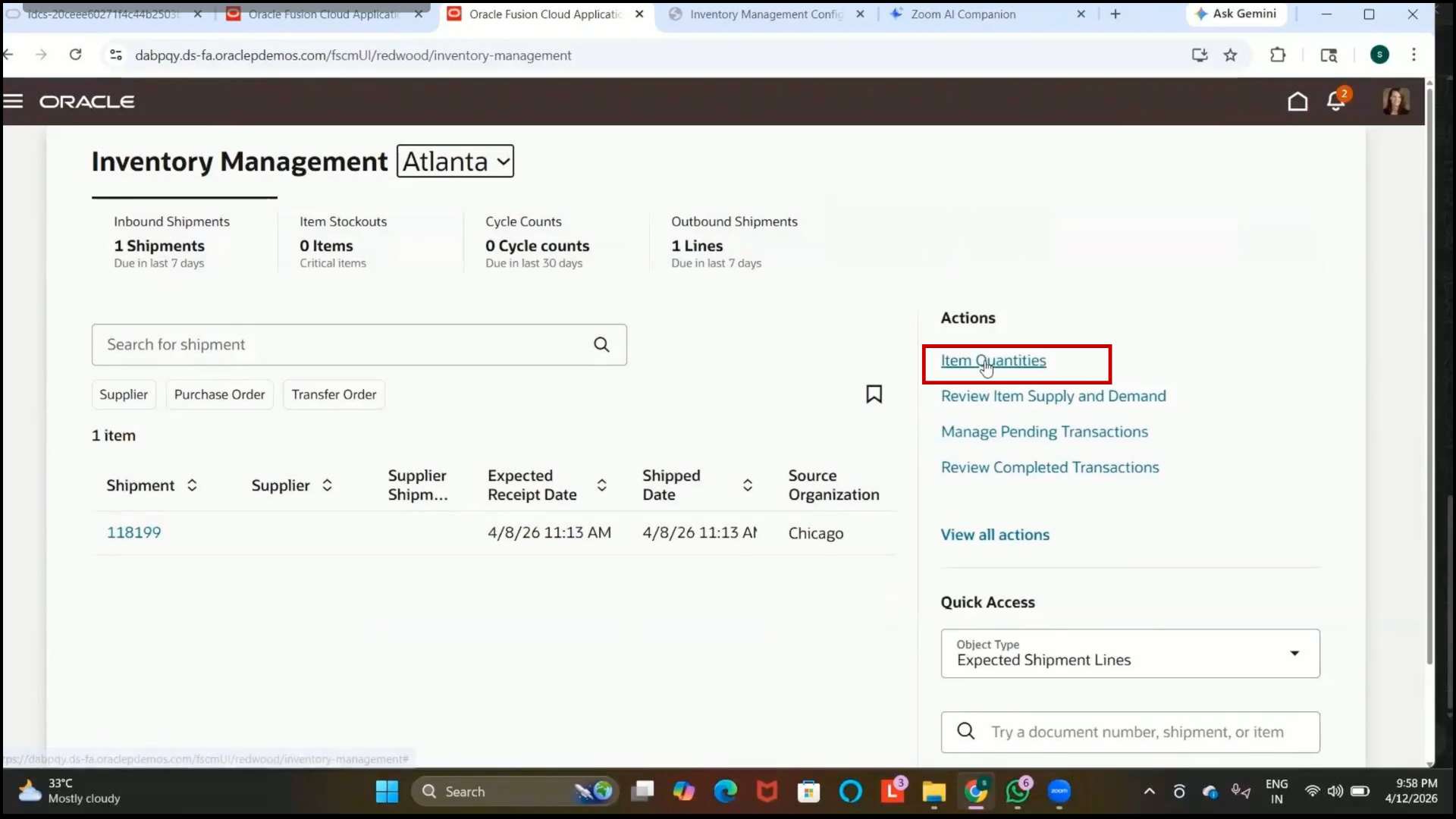View site information icon in address bar
1456x819 pixels.
pyautogui.click(x=115, y=55)
